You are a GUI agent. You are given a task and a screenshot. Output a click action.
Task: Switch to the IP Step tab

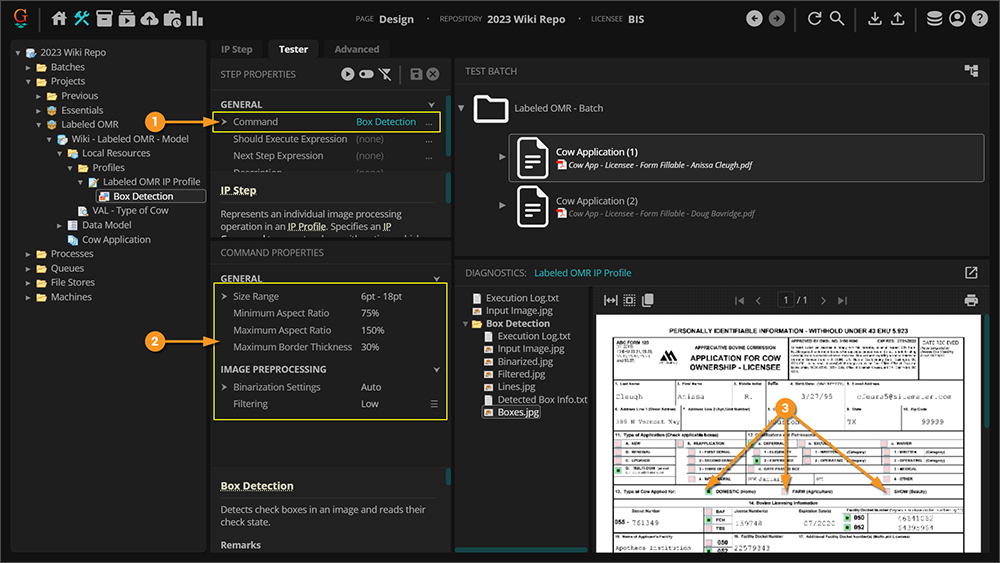click(x=236, y=49)
